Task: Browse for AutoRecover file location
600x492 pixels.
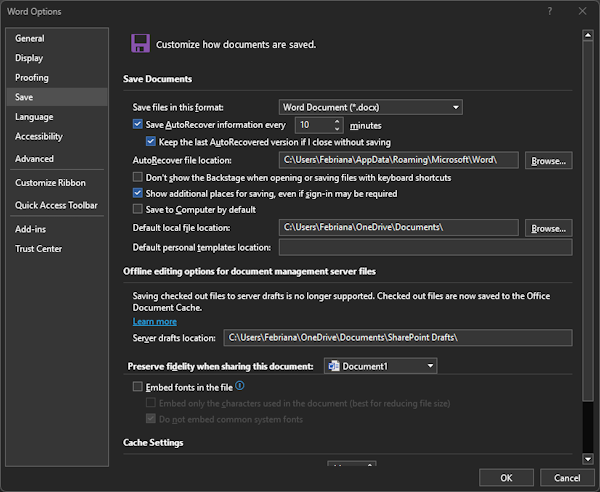Action: [548, 161]
